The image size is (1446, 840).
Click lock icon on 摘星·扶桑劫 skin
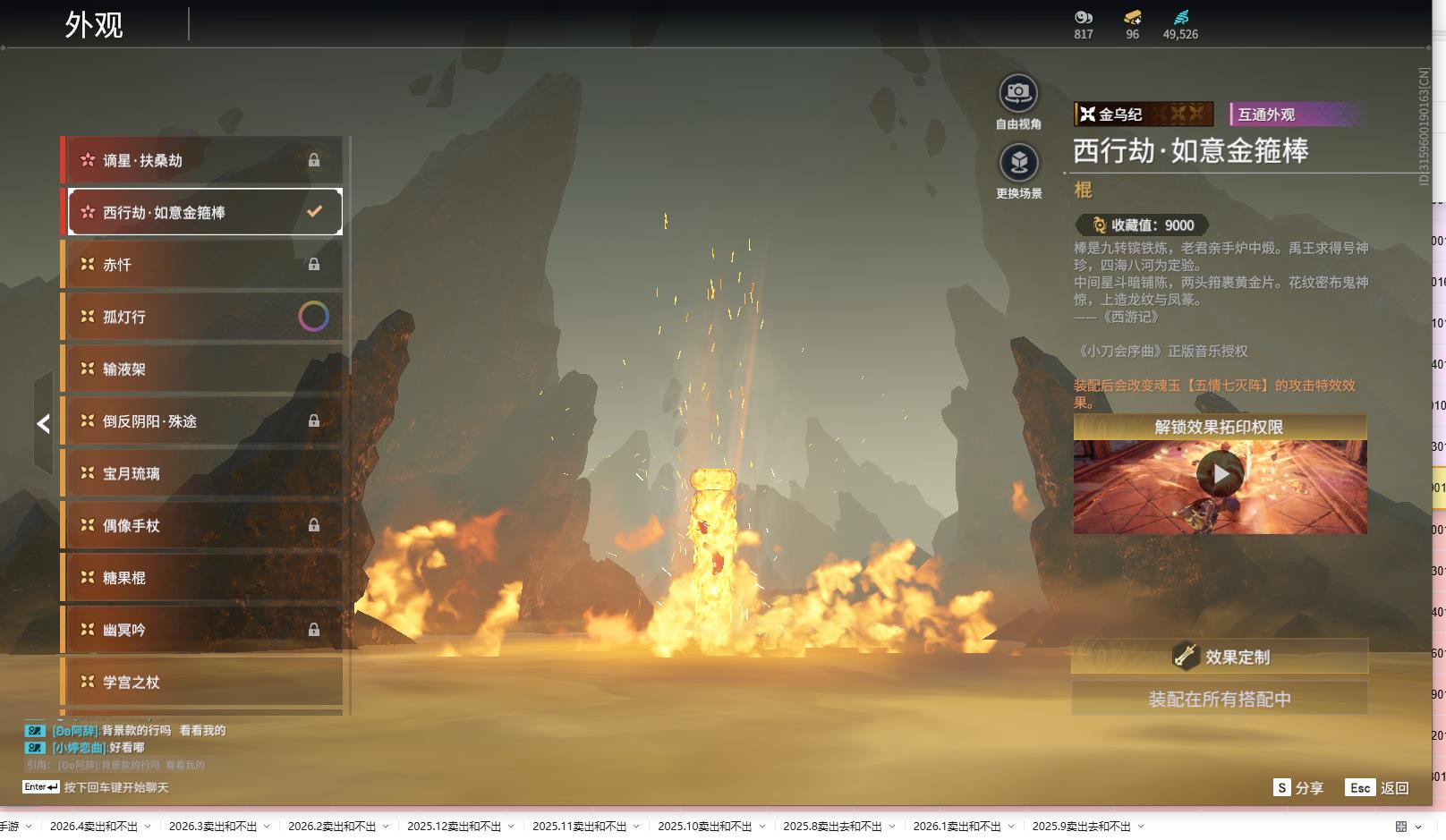coord(314,160)
